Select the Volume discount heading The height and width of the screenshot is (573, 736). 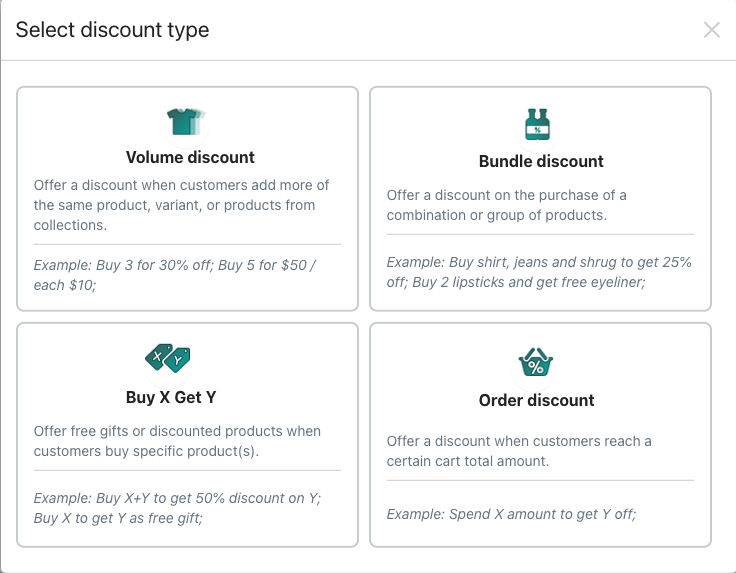[190, 157]
